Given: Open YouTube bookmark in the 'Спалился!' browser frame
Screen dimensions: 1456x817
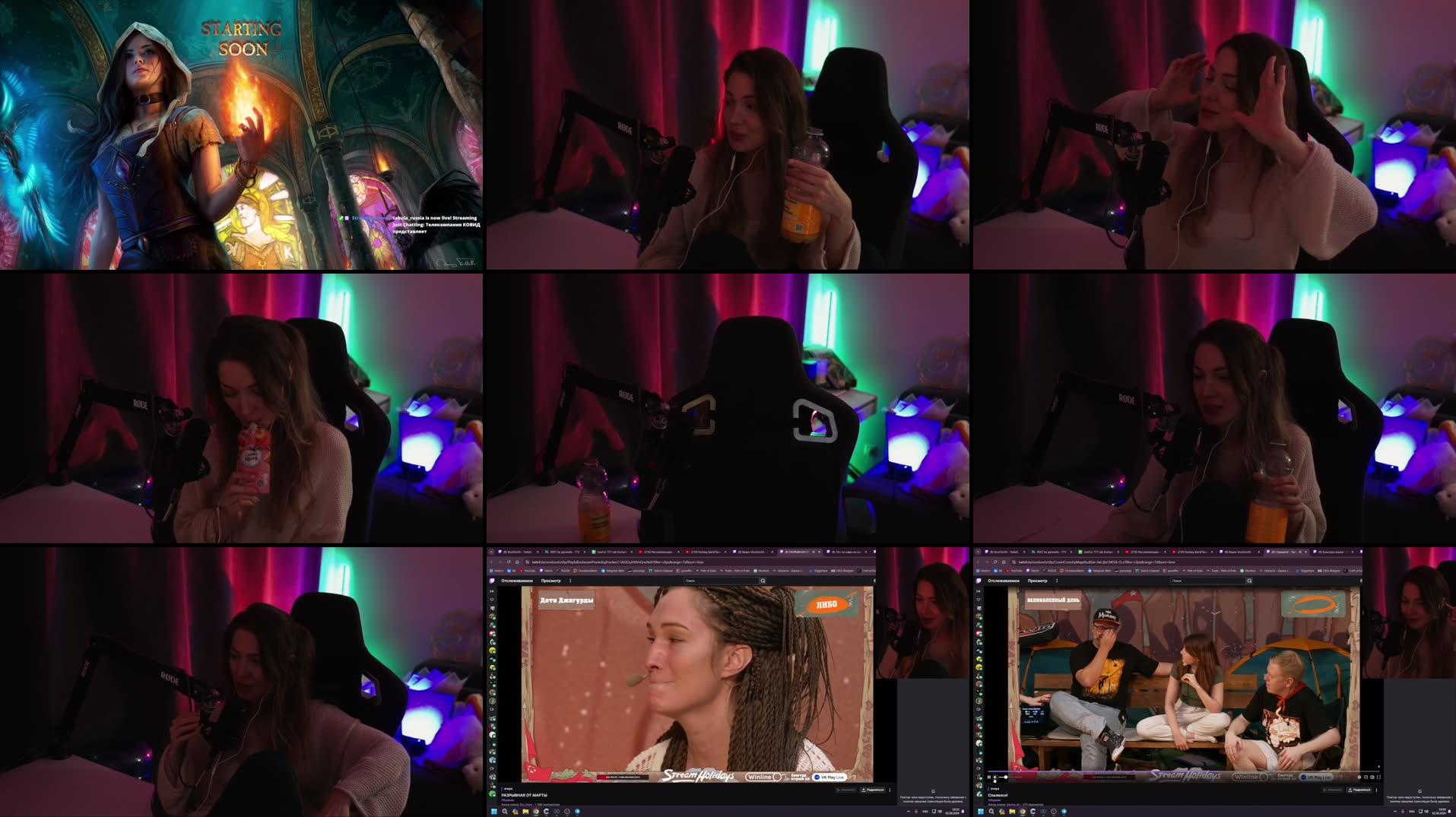Looking at the screenshot, I should click(x=1014, y=571).
